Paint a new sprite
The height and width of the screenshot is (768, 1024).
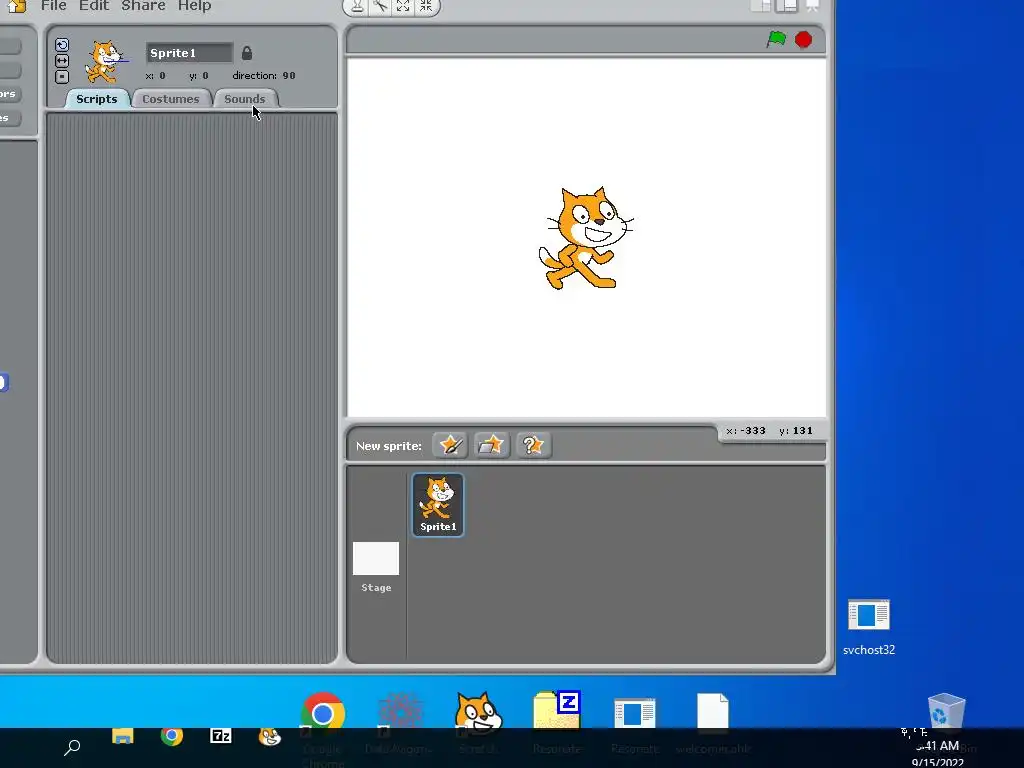pos(450,445)
